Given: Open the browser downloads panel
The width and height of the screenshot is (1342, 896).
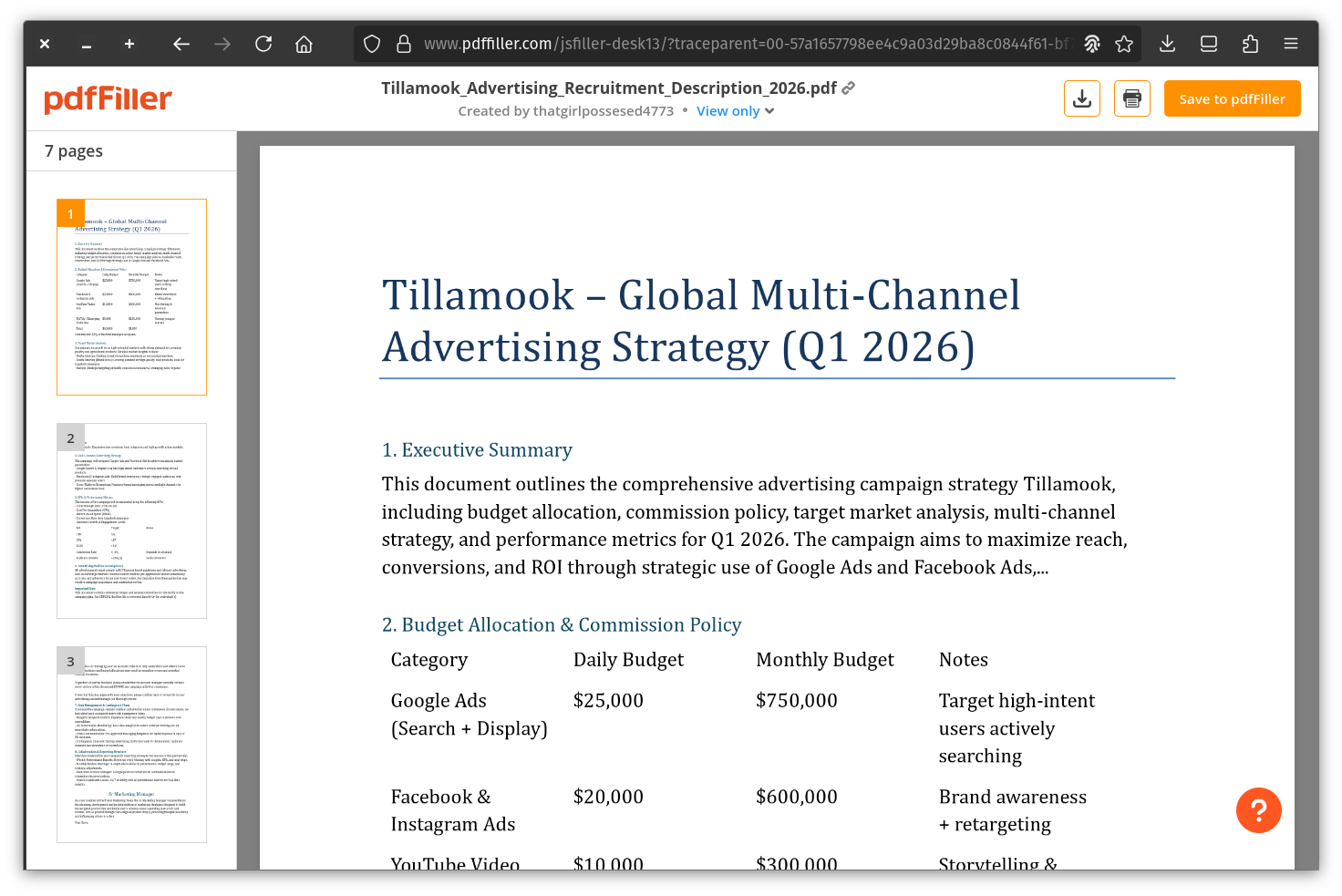Looking at the screenshot, I should pos(1167,44).
